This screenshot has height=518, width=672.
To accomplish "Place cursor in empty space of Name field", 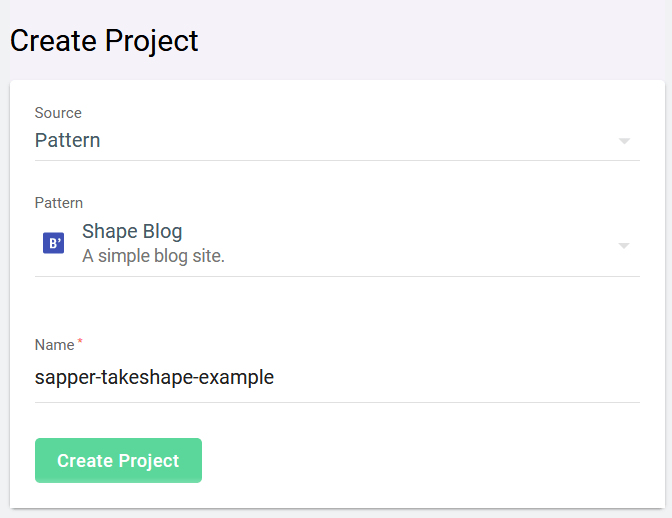I will point(454,377).
